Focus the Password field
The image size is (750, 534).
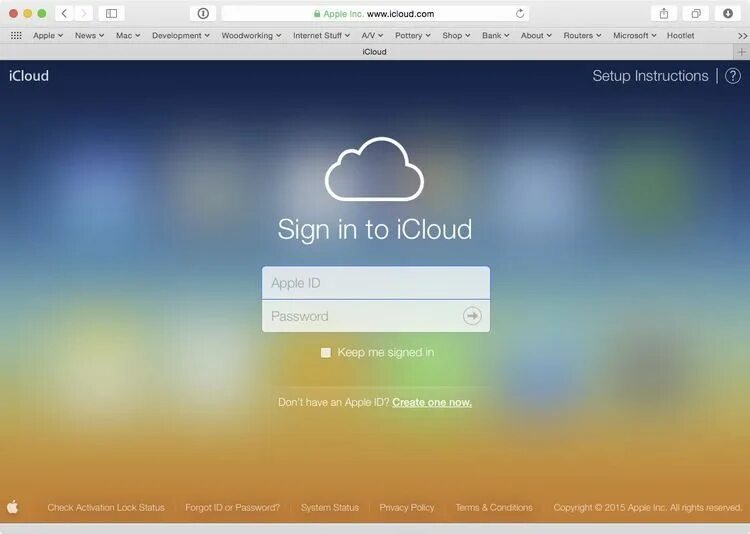pyautogui.click(x=375, y=316)
